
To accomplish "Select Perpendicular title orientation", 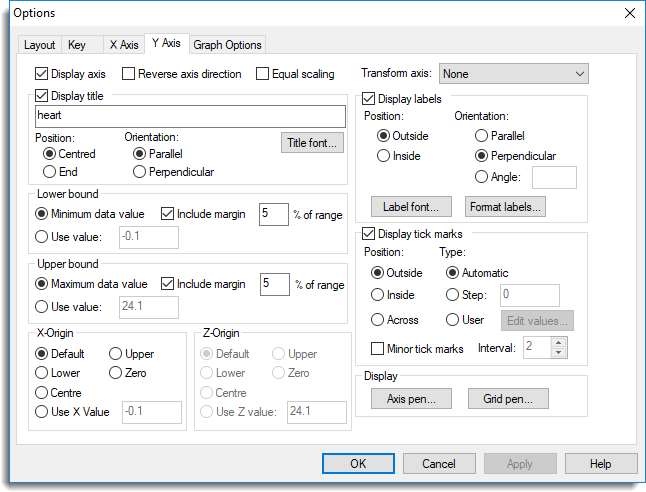I will tap(139, 172).
